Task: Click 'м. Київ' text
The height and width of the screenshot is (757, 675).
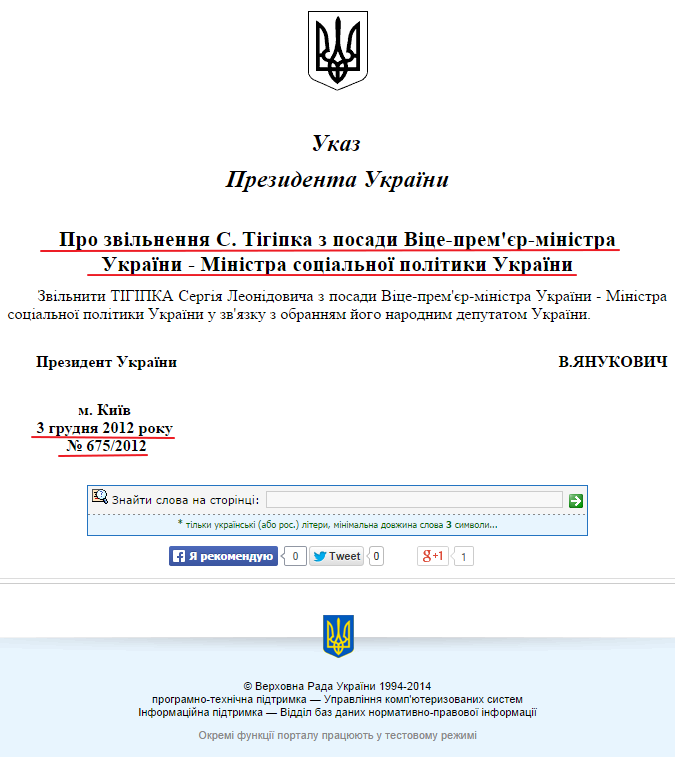Action: pos(104,410)
